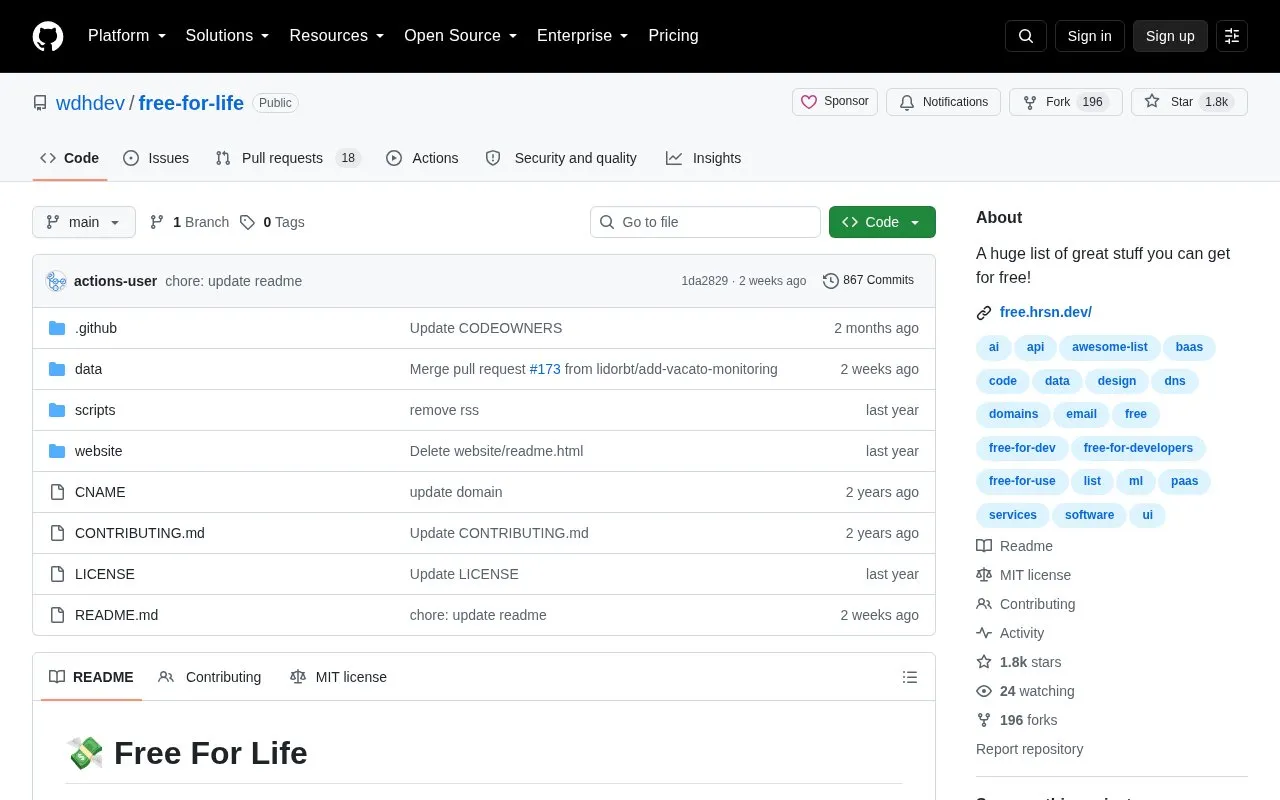
Task: Click the tag icon next to 0 Tags
Action: coord(247,222)
